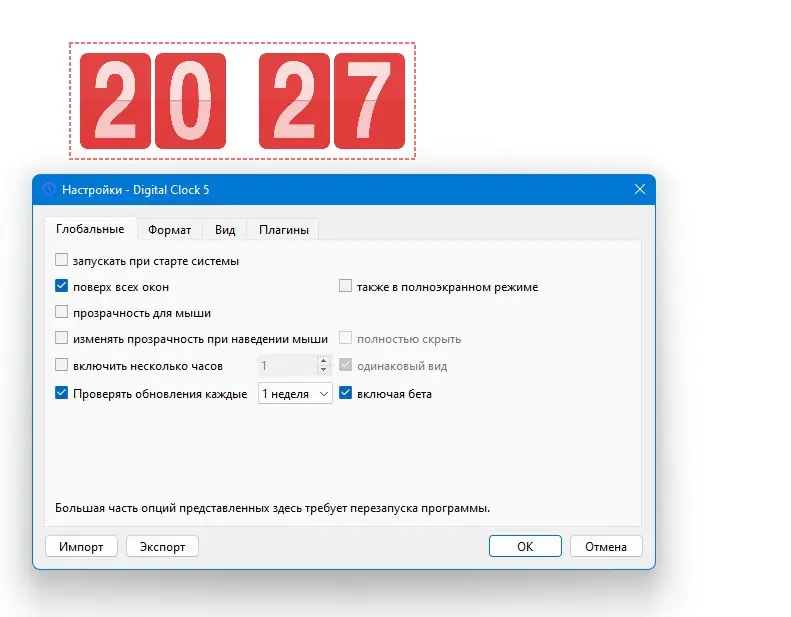The image size is (791, 617).
Task: Uncheck 'поверх всех окон' option
Action: pos(61,286)
